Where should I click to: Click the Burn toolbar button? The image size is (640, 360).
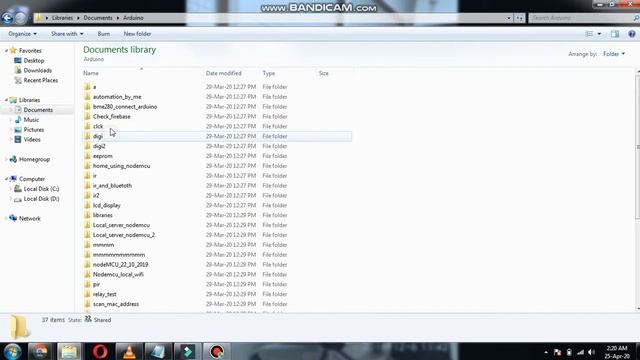[x=104, y=34]
